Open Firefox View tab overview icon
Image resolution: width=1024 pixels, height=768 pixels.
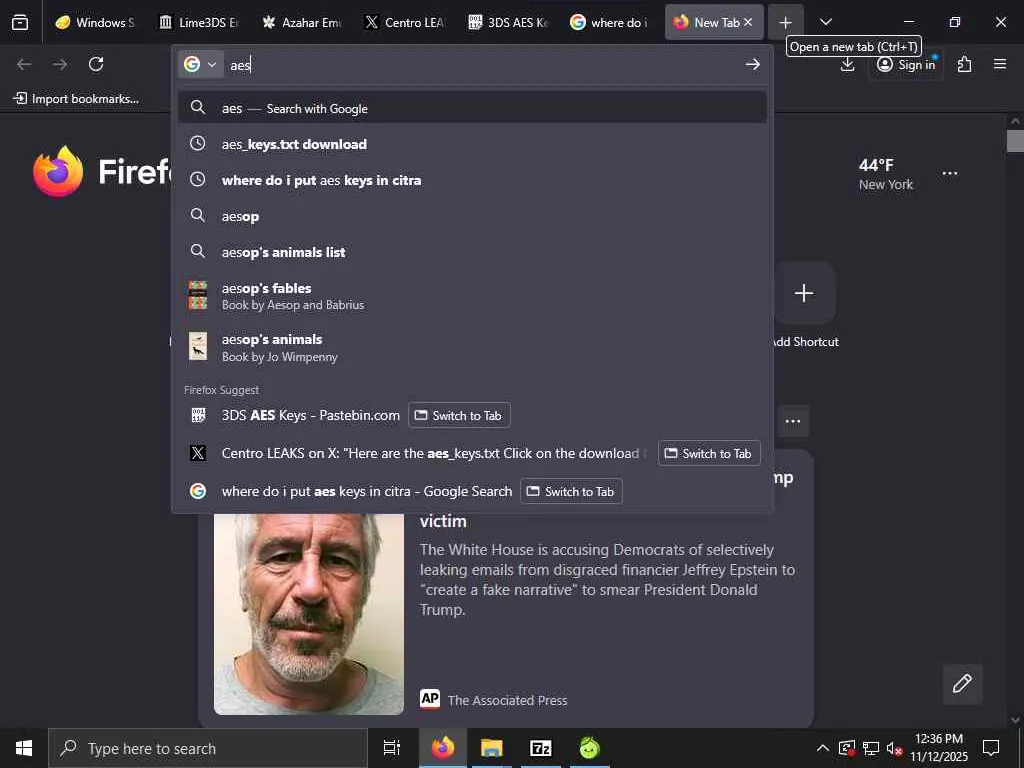click(20, 22)
